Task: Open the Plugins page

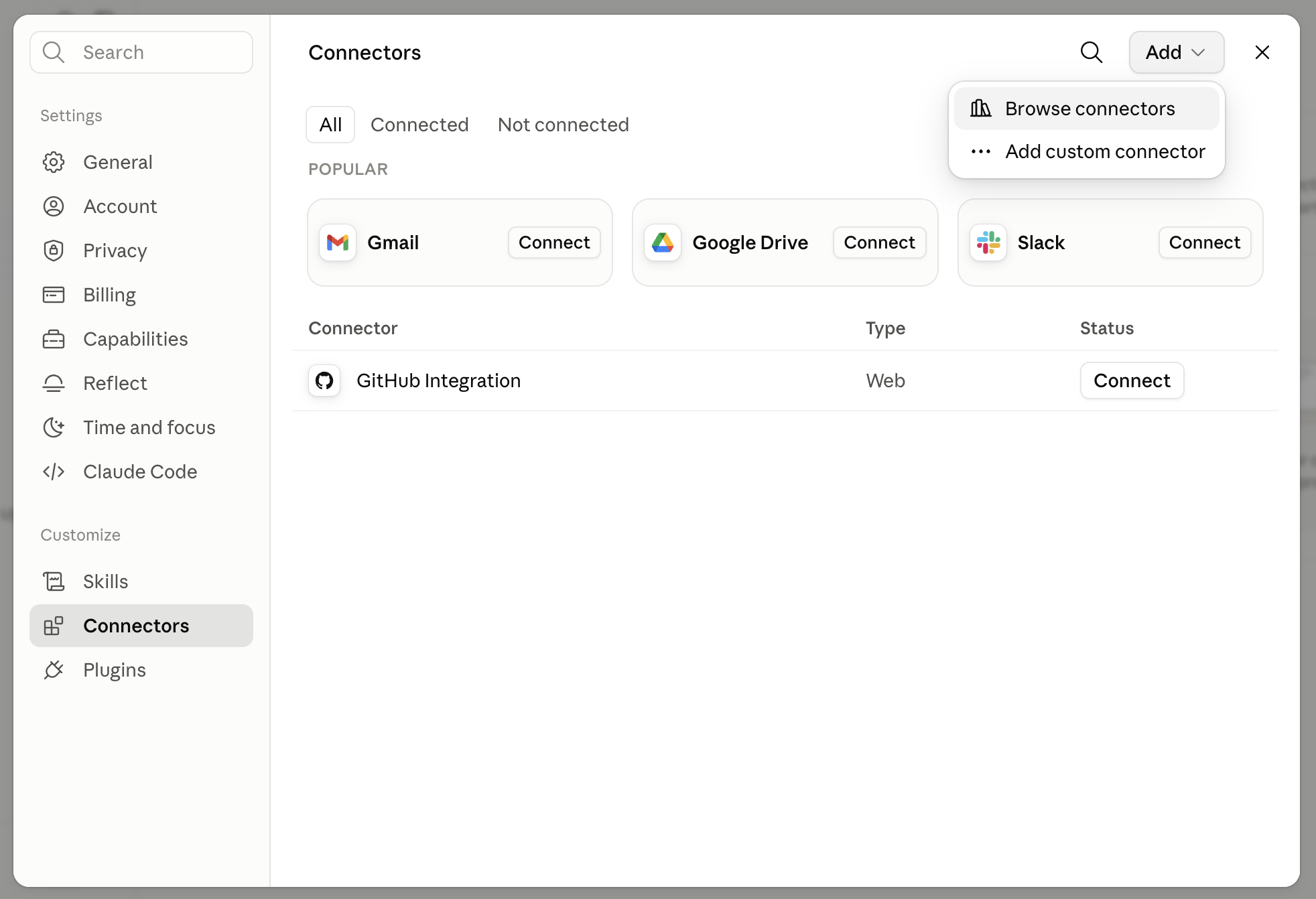Action: [x=141, y=670]
